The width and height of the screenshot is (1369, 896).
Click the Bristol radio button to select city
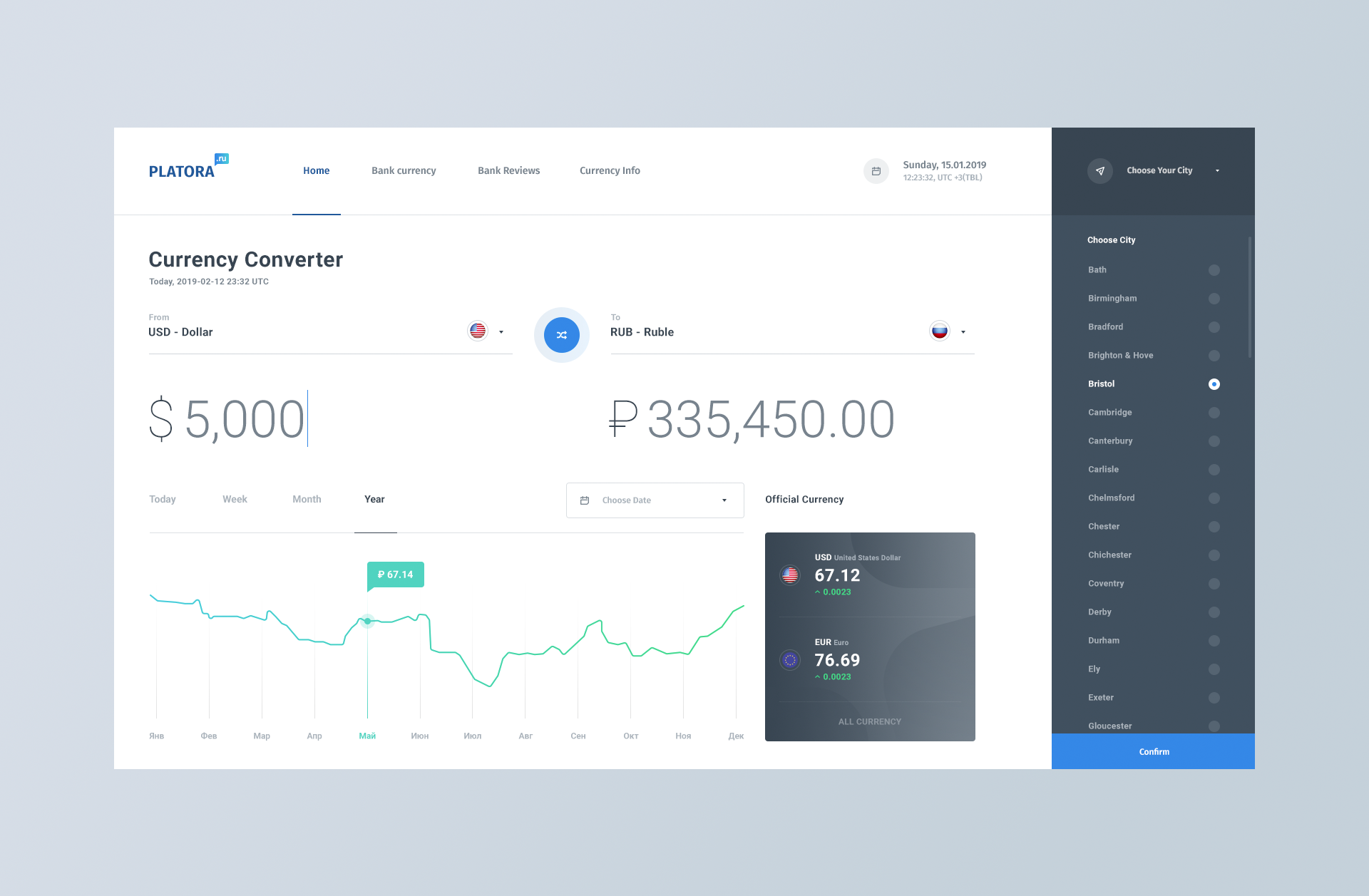point(1214,383)
